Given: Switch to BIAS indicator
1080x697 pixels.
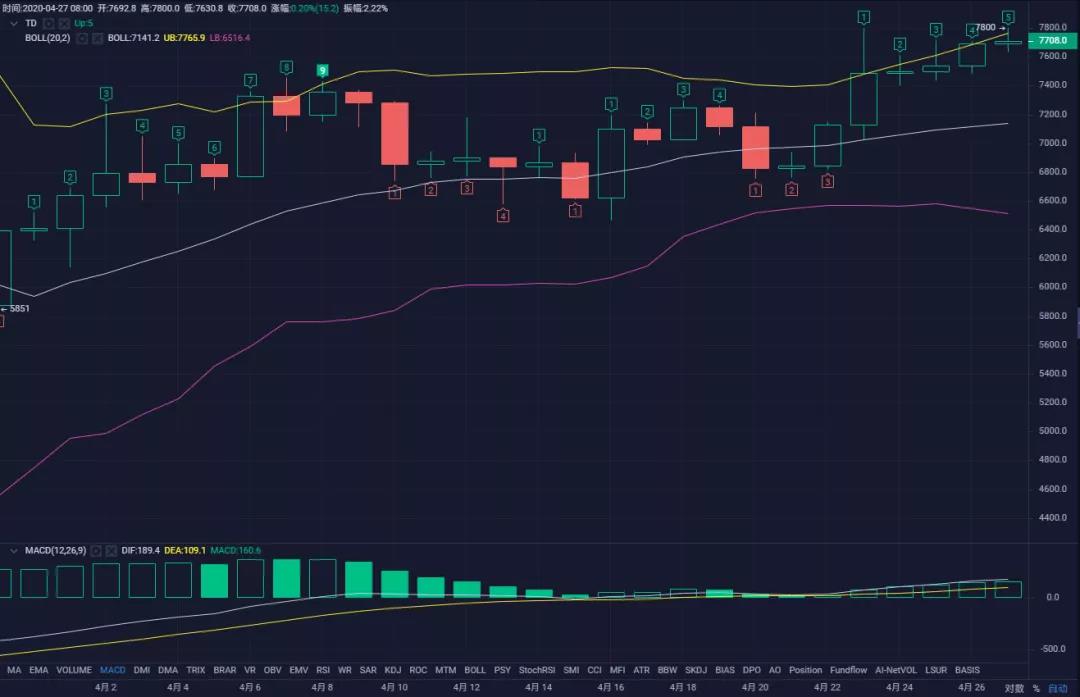Looking at the screenshot, I should pyautogui.click(x=725, y=669).
